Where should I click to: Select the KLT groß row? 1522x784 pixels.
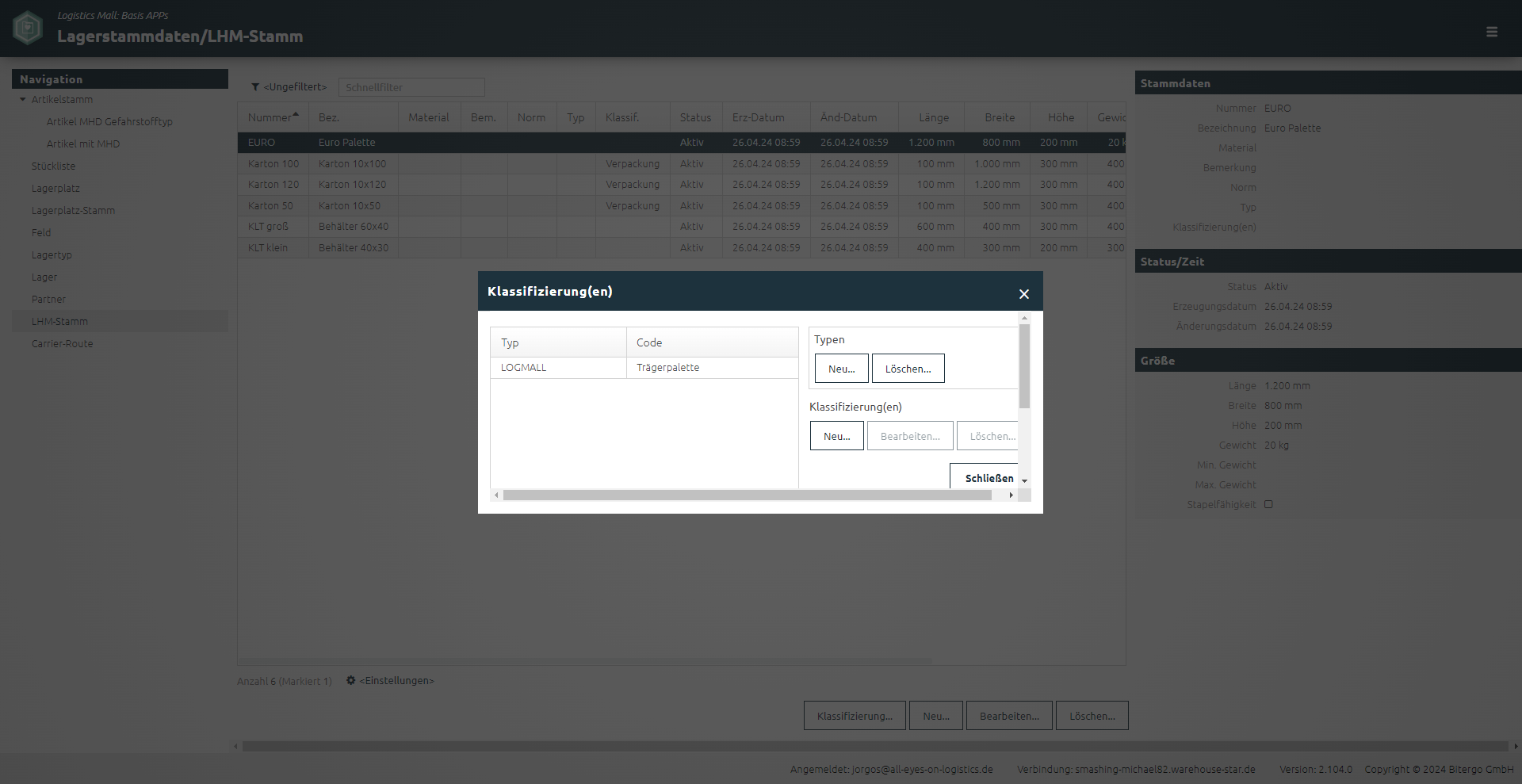682,226
